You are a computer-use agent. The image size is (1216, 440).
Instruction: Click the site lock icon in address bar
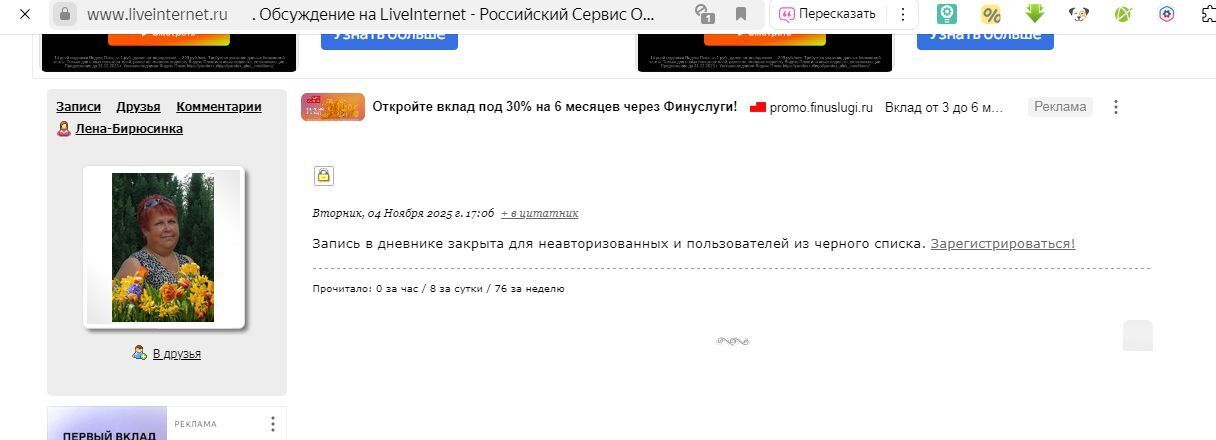[64, 14]
